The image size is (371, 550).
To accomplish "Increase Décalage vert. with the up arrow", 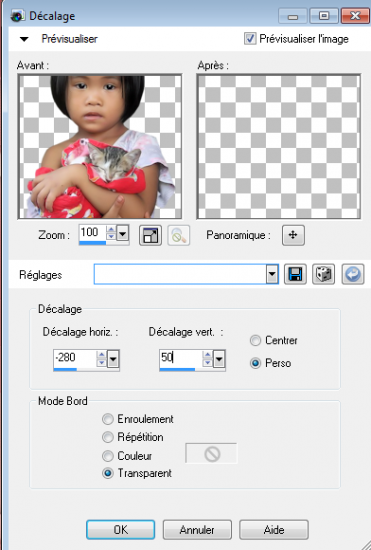I will coord(207,354).
